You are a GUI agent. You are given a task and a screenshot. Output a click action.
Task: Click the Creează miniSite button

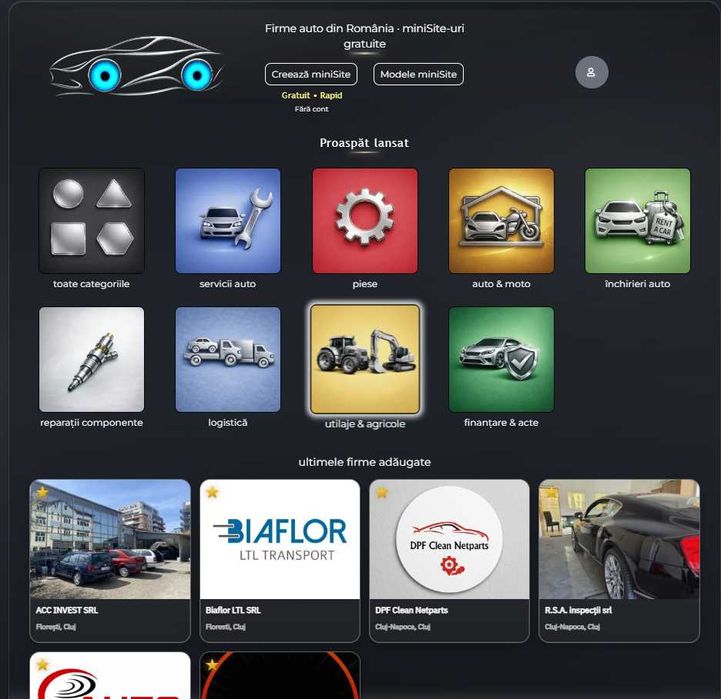[x=311, y=74]
